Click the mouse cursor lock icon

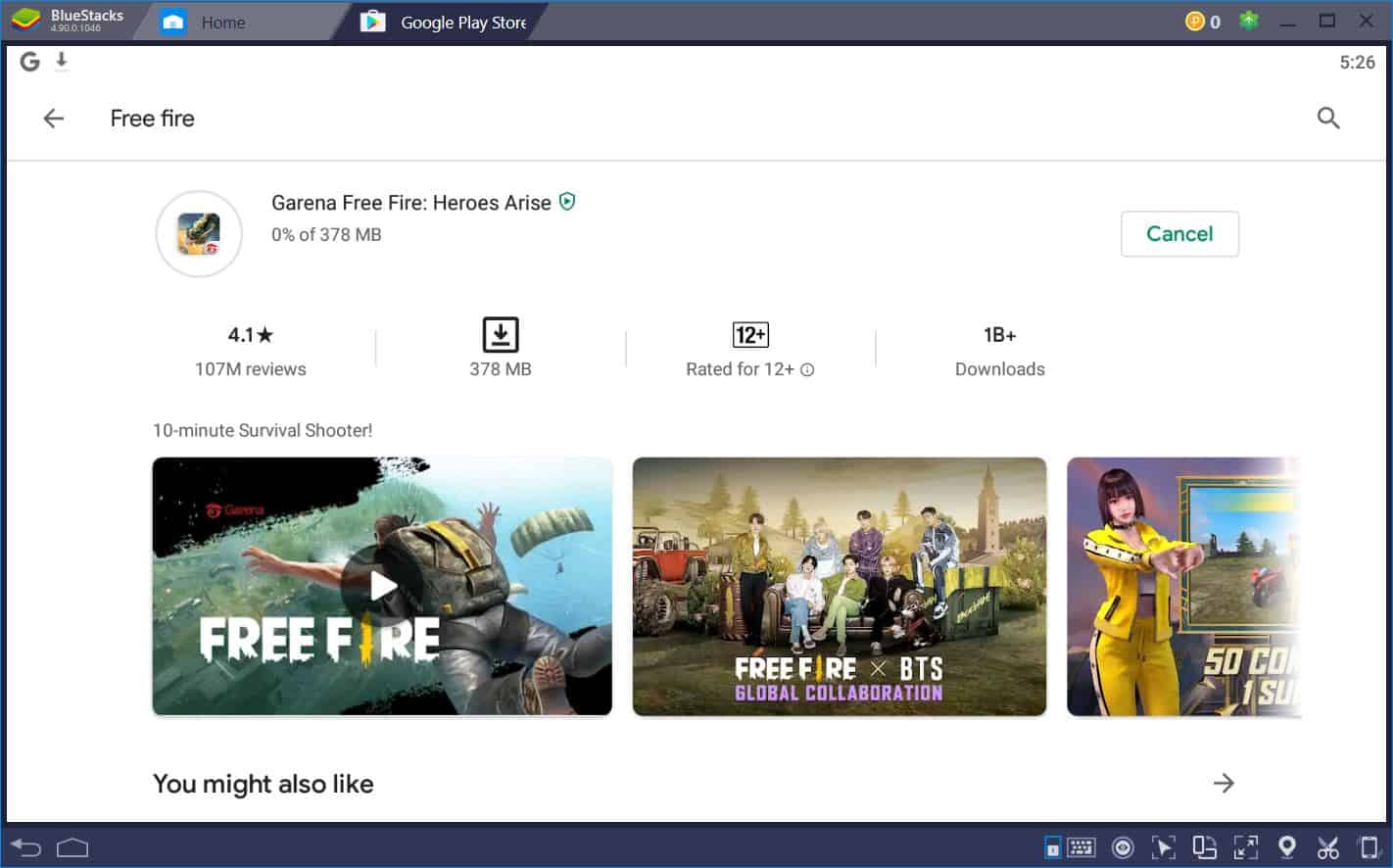(1163, 847)
